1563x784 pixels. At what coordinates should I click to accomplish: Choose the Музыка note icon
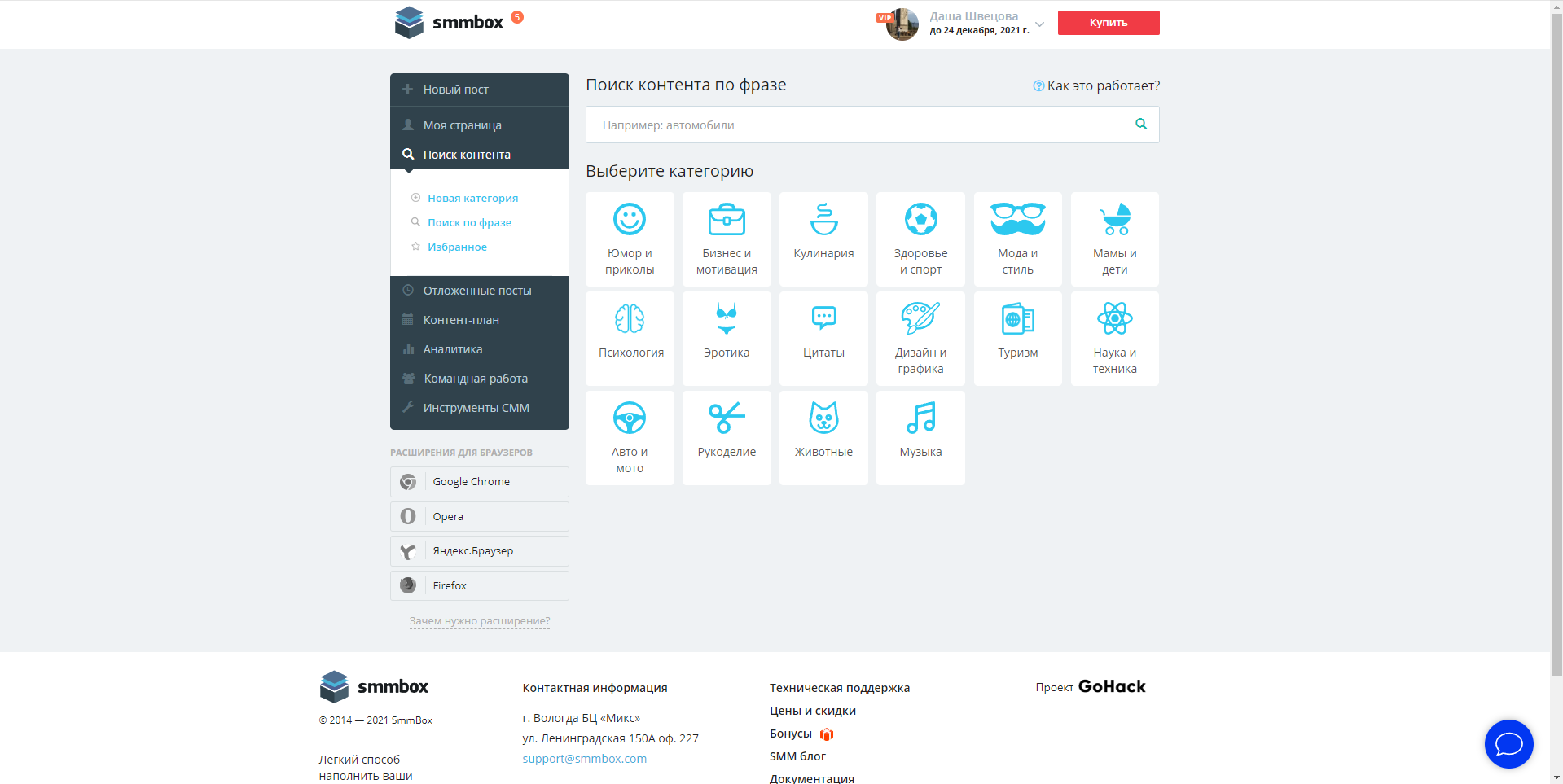(920, 418)
